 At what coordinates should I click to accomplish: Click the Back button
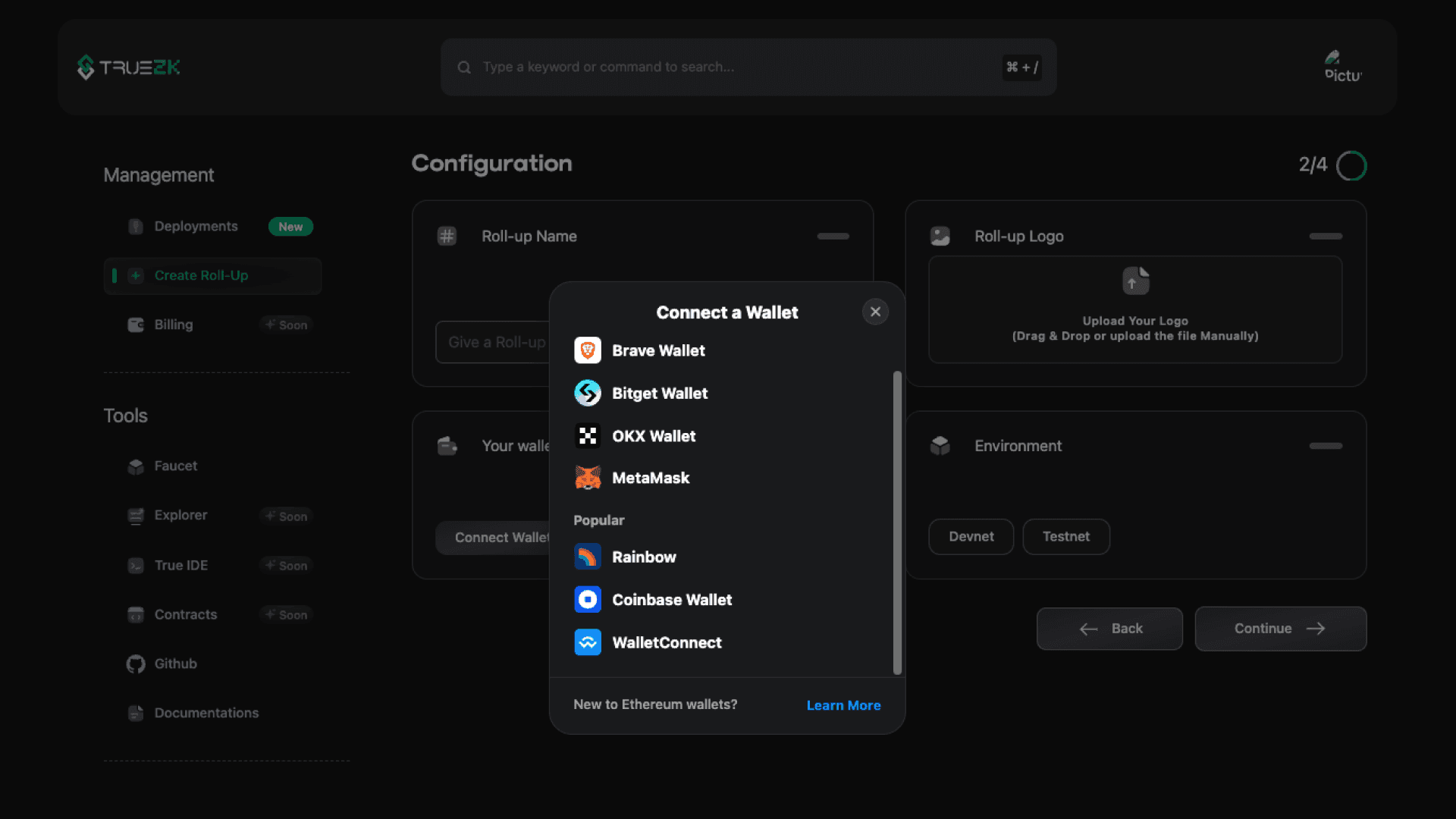pyautogui.click(x=1109, y=629)
